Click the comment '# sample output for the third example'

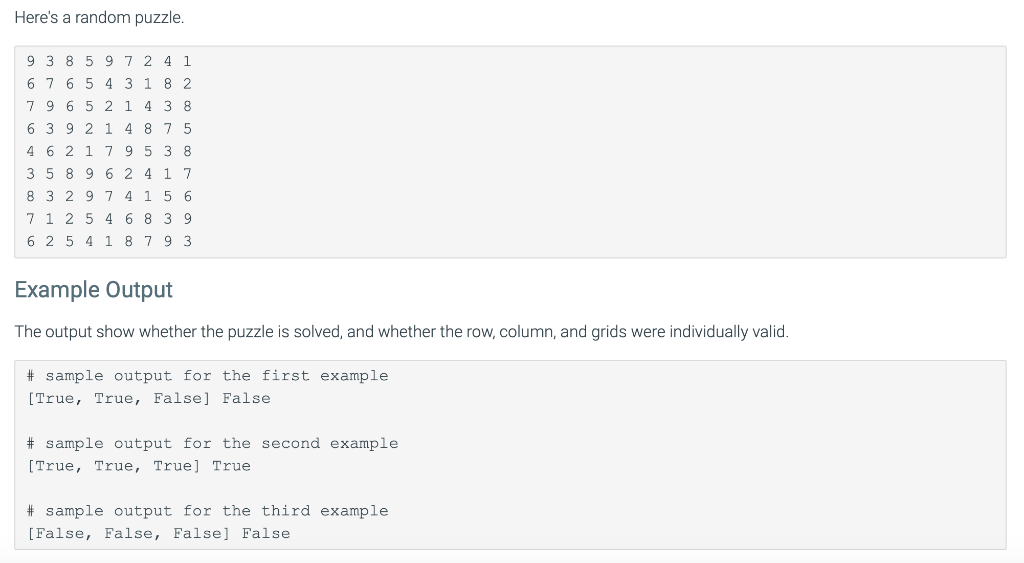[x=208, y=511]
